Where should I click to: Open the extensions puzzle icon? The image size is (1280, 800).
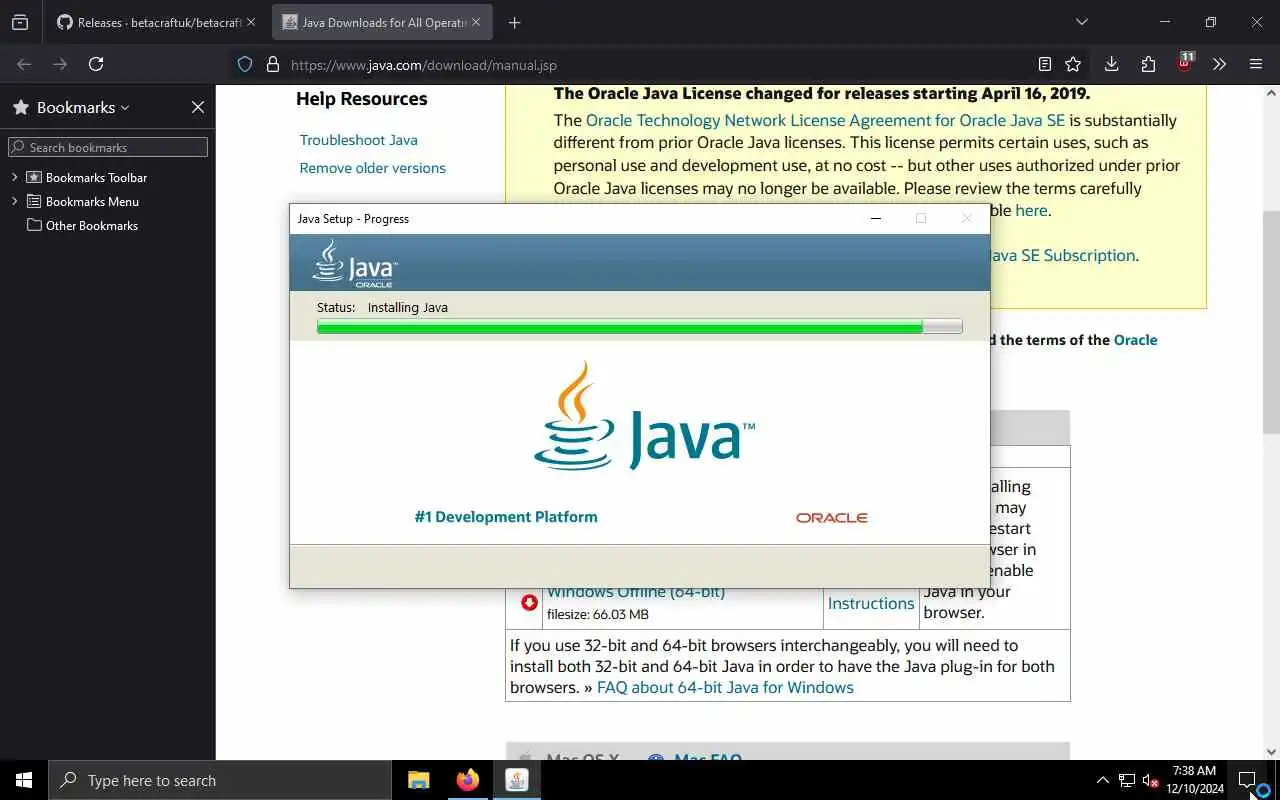click(1148, 64)
